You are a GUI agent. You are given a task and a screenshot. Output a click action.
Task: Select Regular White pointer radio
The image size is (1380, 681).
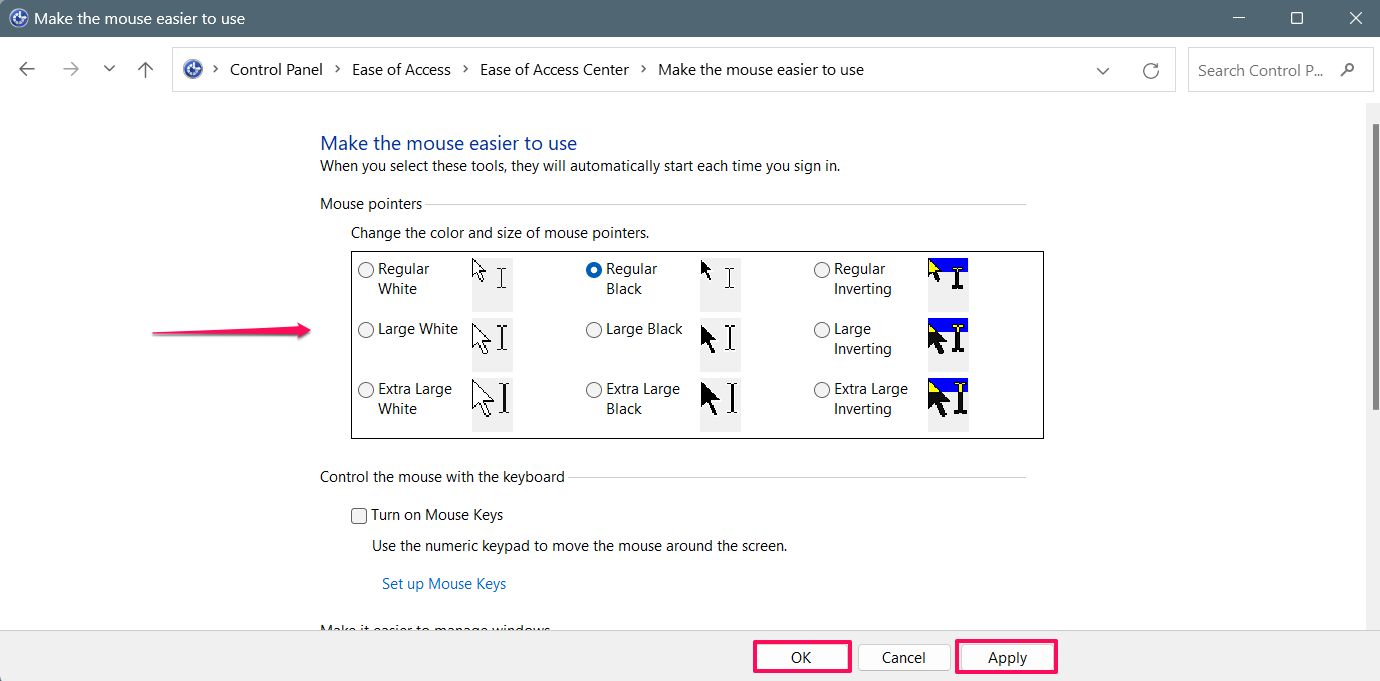366,270
